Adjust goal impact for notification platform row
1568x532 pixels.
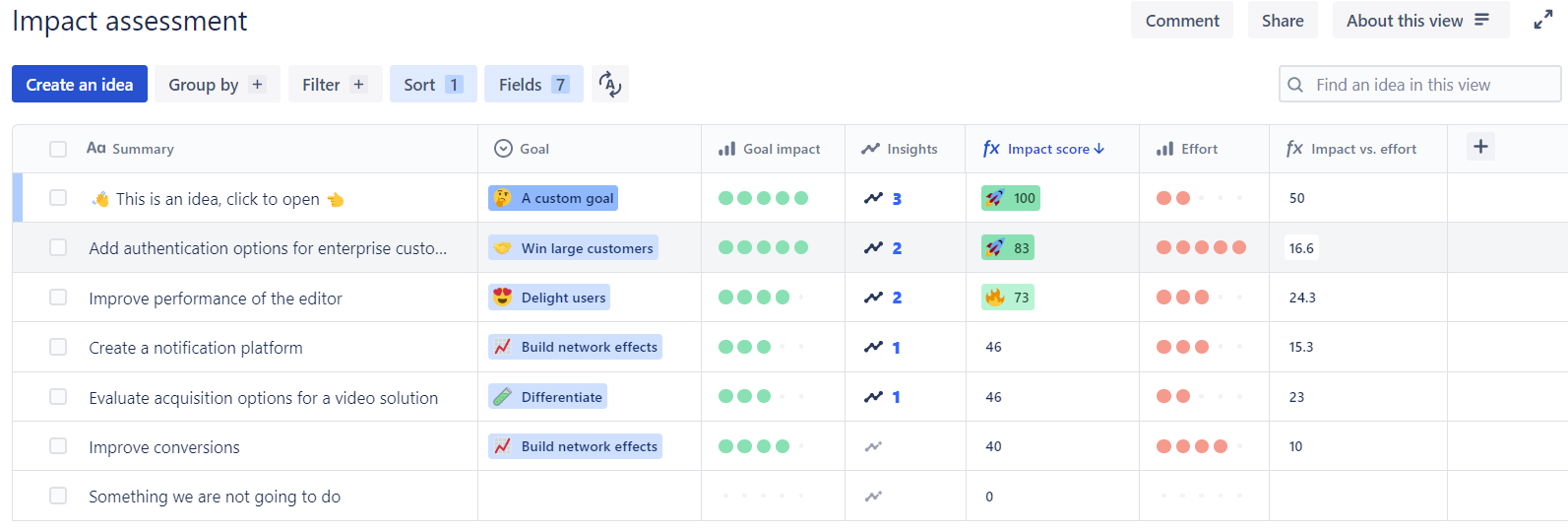(x=763, y=347)
